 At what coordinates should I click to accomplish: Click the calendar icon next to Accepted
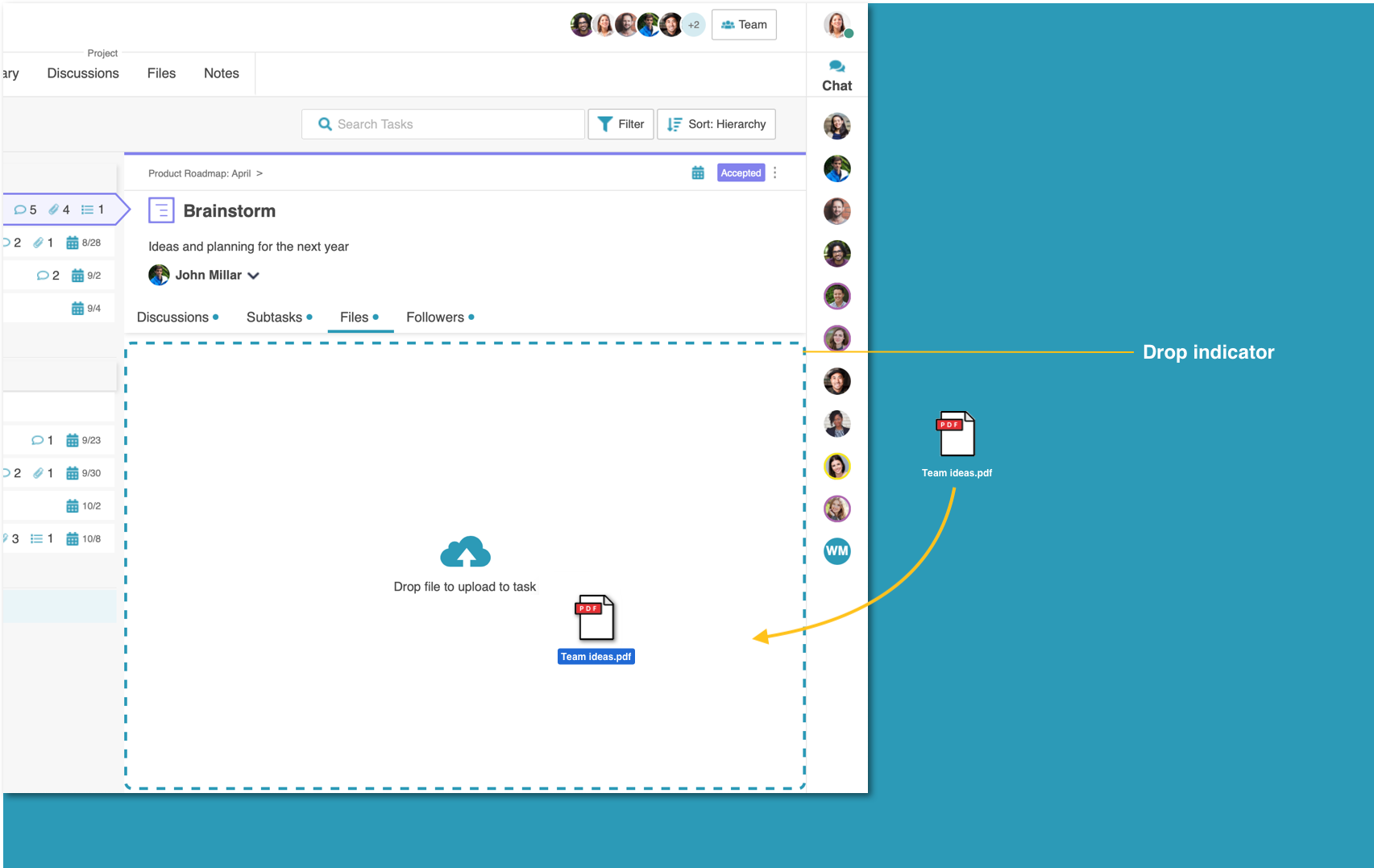pyautogui.click(x=698, y=173)
